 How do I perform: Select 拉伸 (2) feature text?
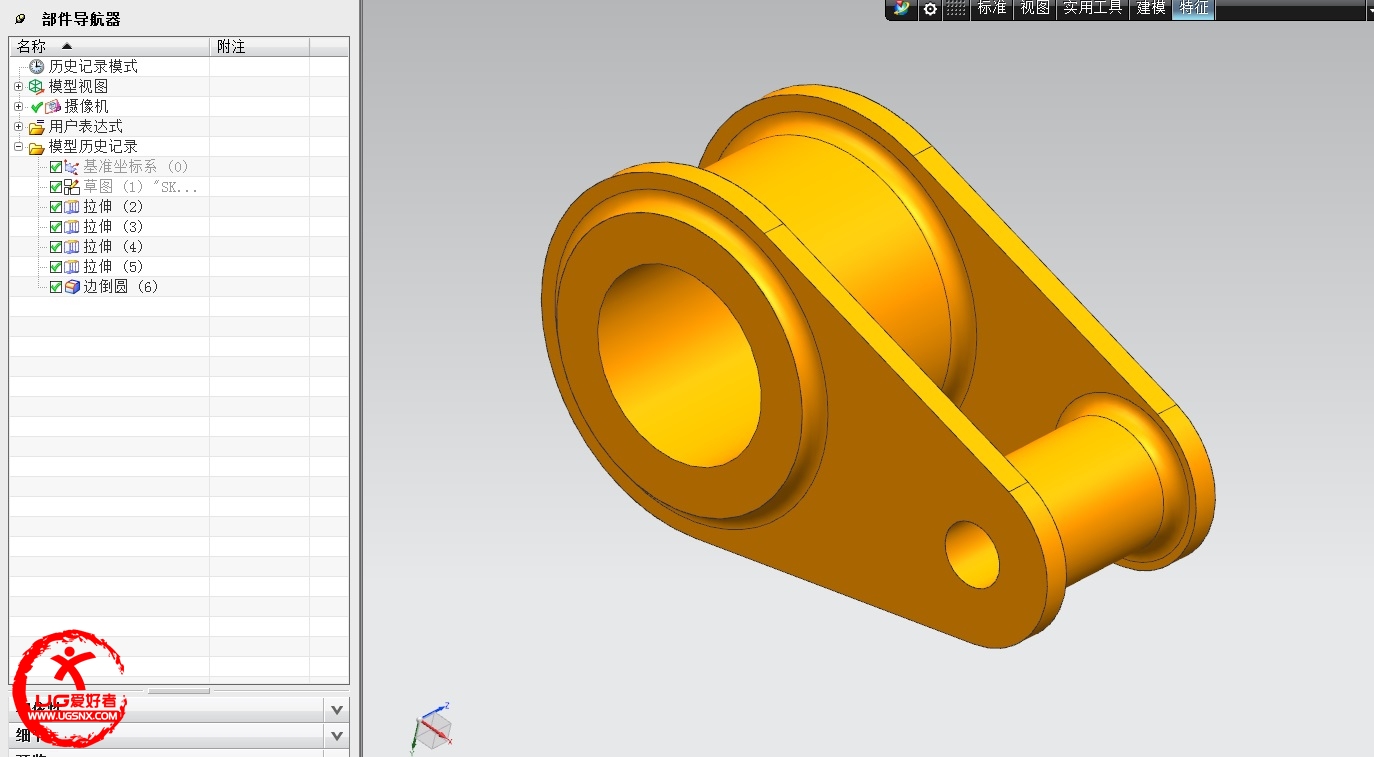click(x=113, y=207)
